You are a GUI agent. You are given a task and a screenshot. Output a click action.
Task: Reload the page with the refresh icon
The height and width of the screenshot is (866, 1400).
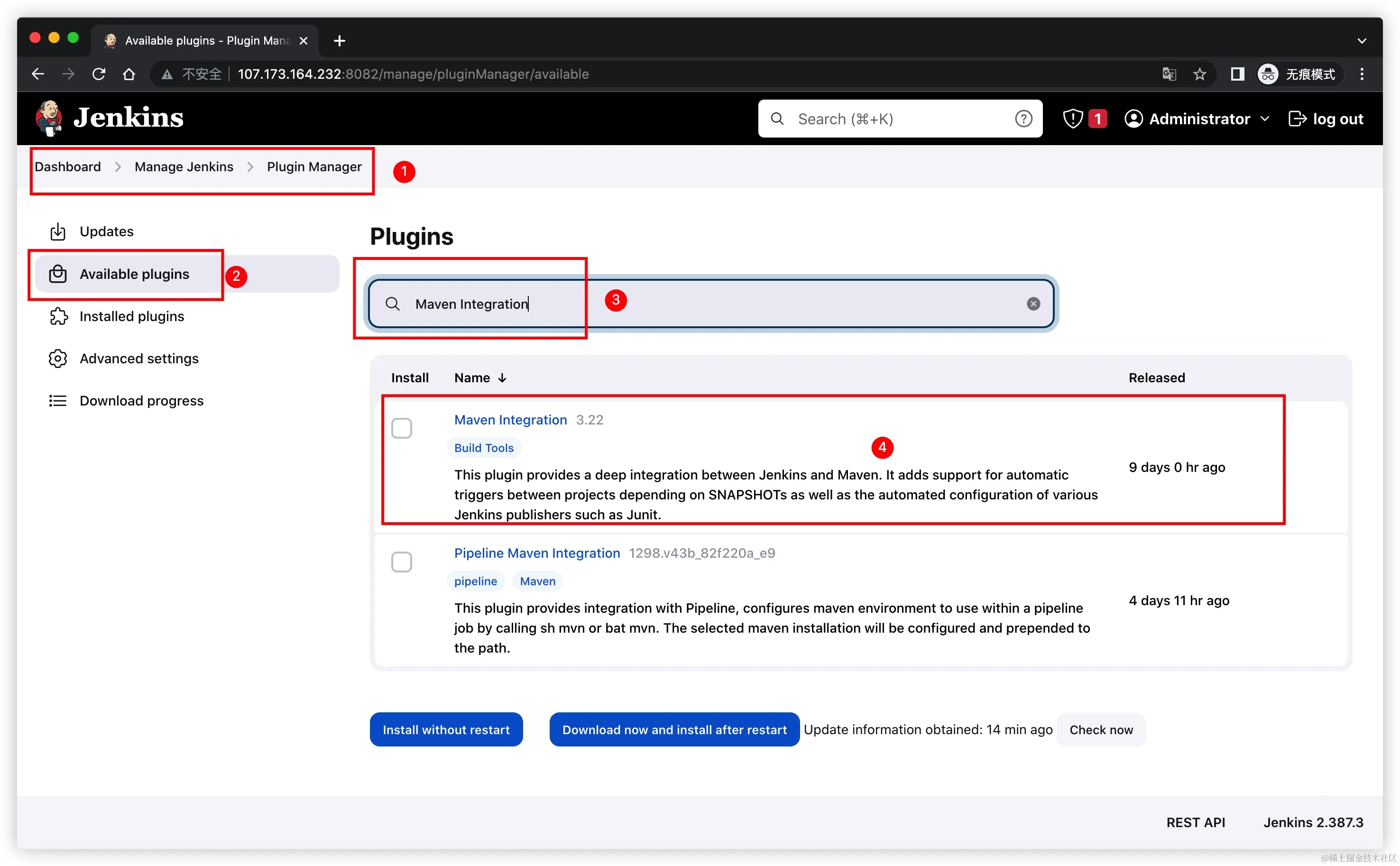(99, 74)
